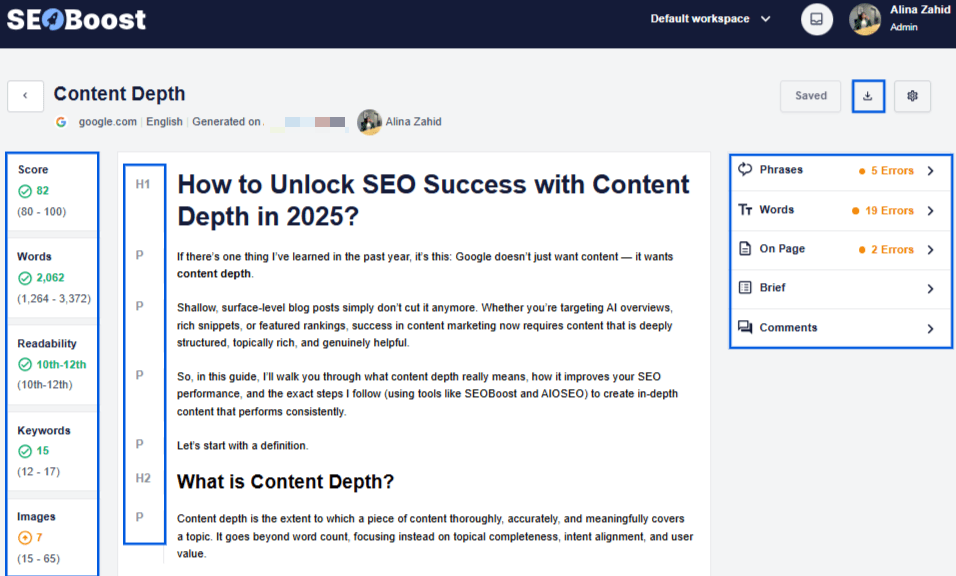Expand the On Page errors chevron
The height and width of the screenshot is (576, 956).
click(x=931, y=250)
